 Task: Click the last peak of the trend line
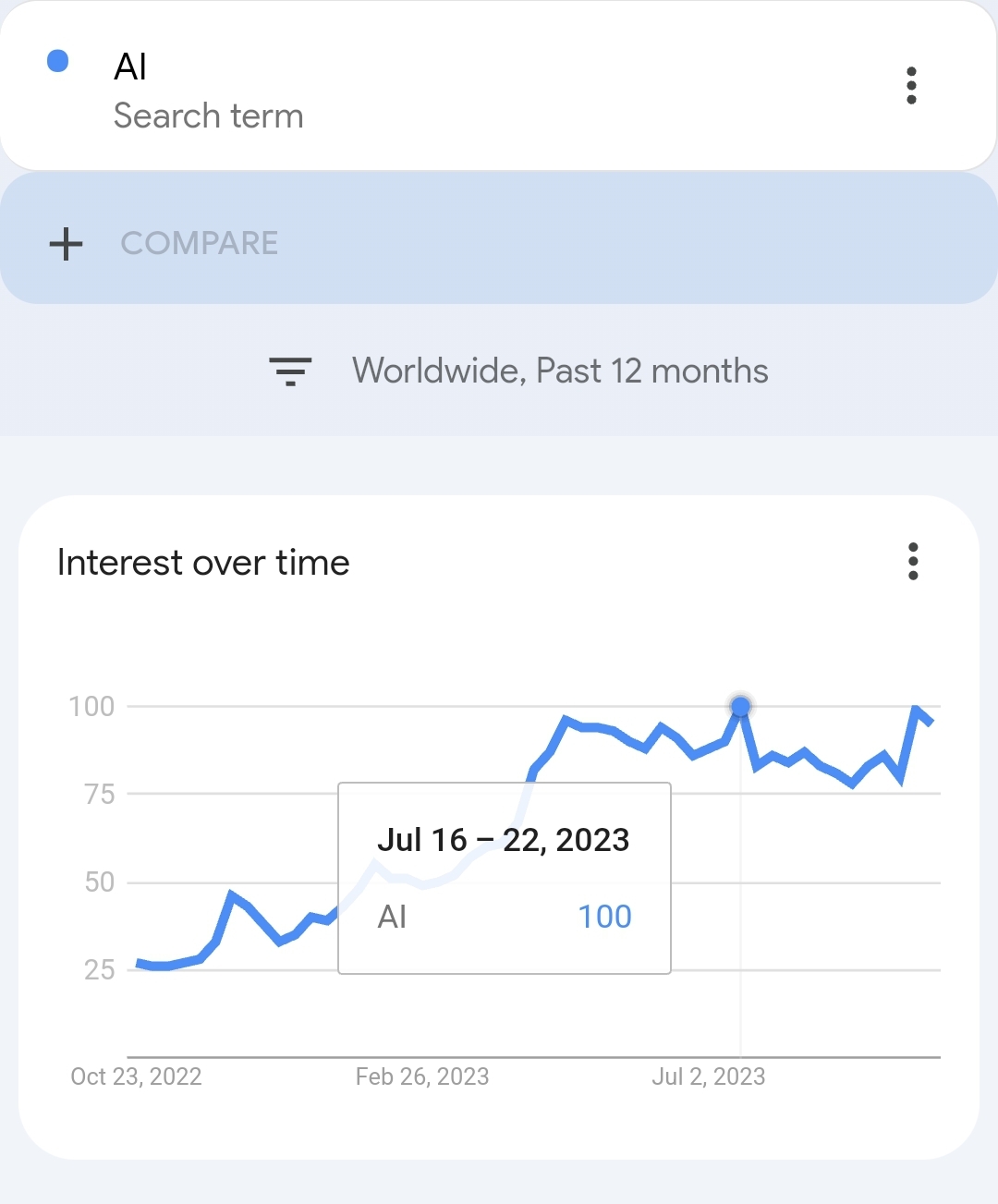916,709
